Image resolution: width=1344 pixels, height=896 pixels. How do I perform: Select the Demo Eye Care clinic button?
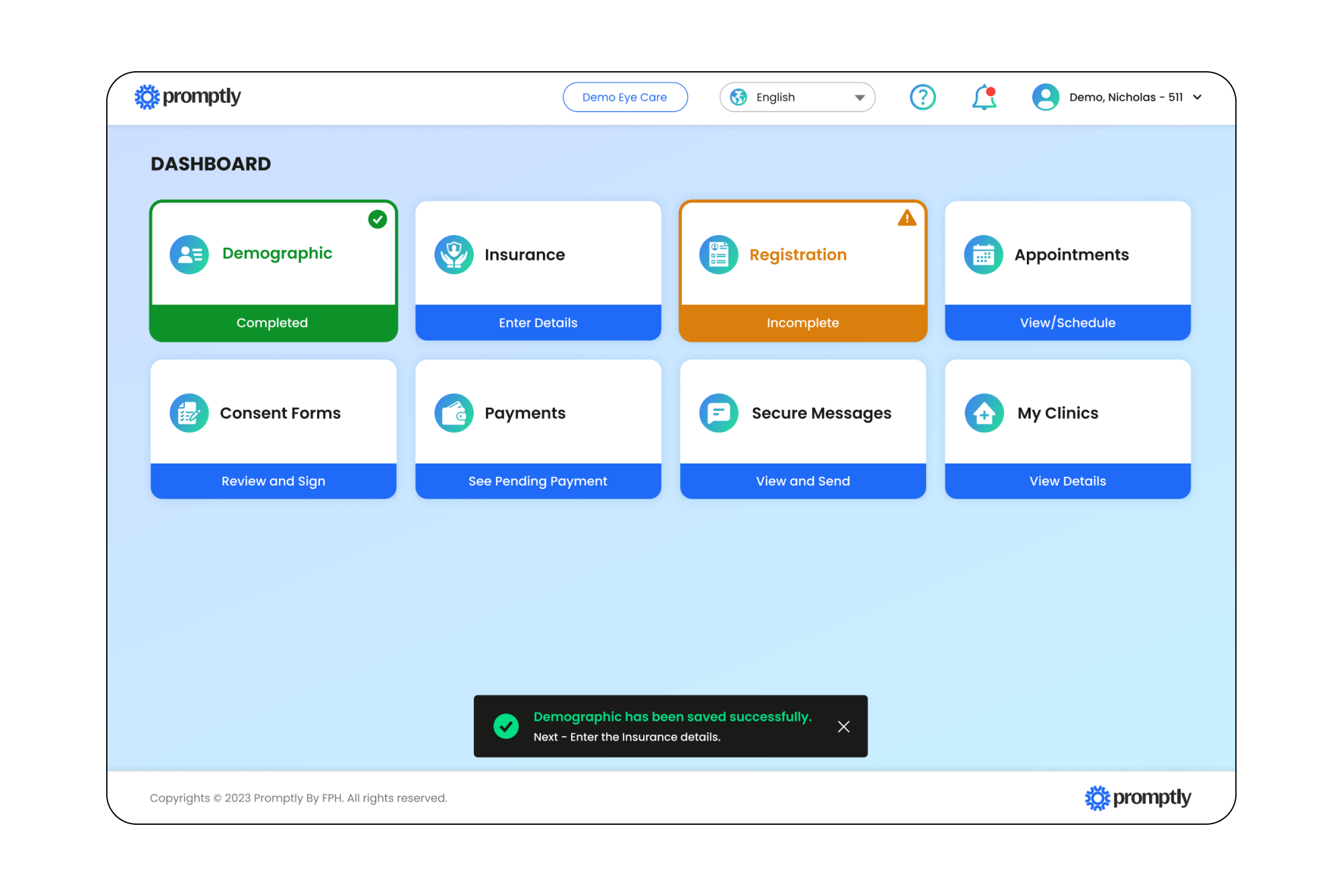pyautogui.click(x=625, y=97)
